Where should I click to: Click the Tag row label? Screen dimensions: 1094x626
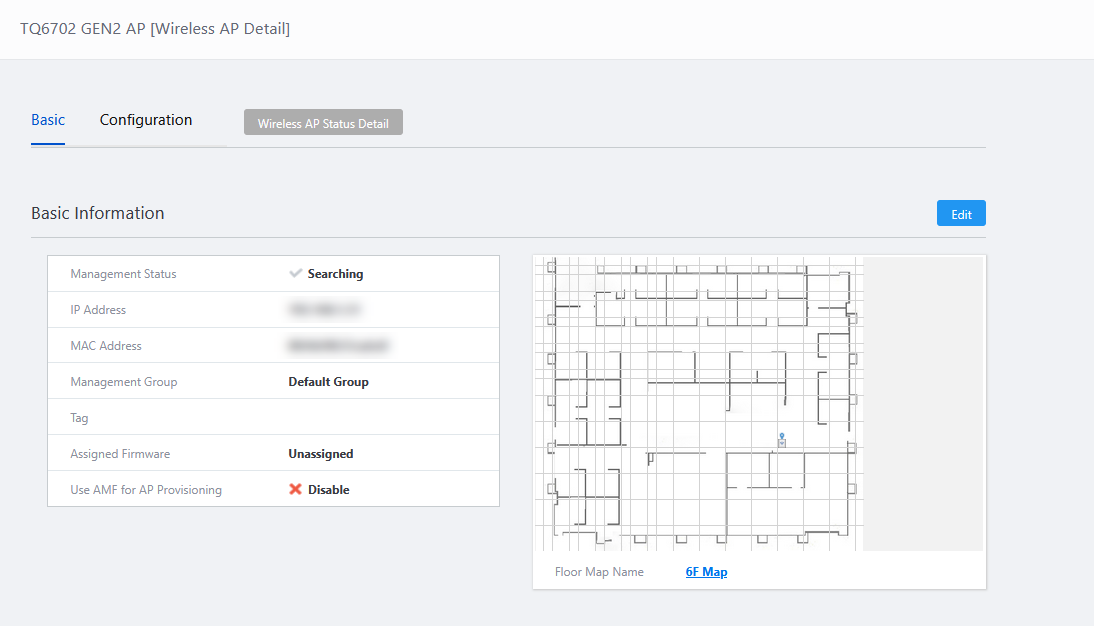pos(80,418)
